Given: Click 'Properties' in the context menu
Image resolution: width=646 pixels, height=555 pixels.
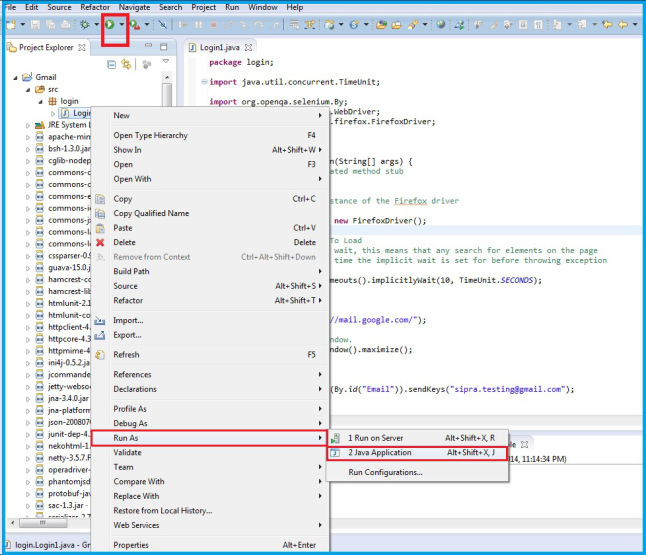Looking at the screenshot, I should [x=130, y=545].
